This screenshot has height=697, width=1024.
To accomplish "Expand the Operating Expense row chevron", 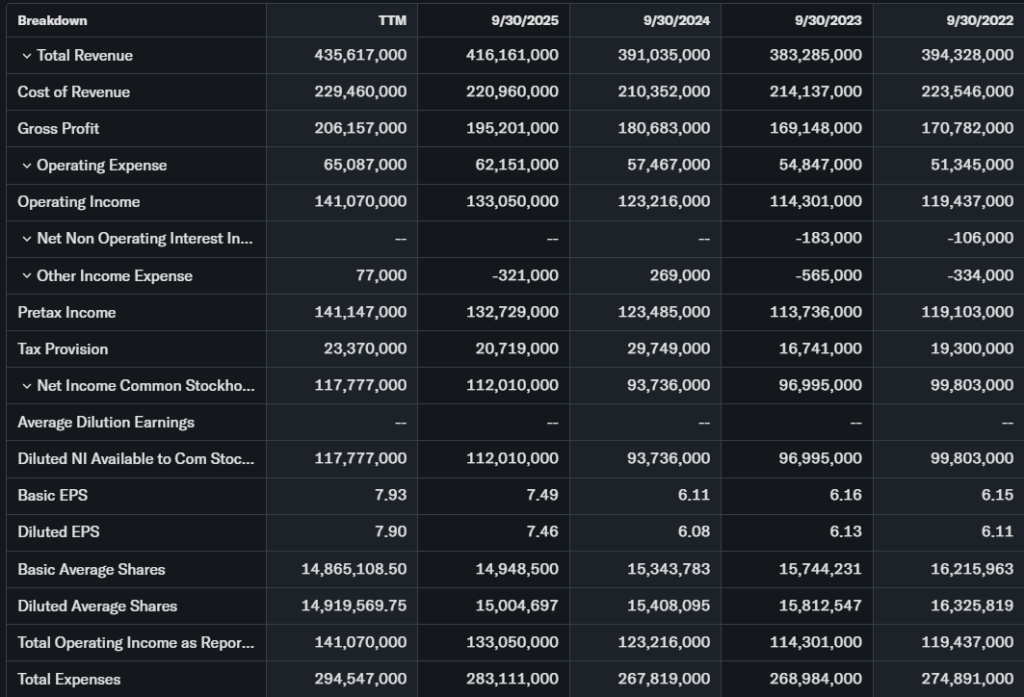I will coord(27,166).
